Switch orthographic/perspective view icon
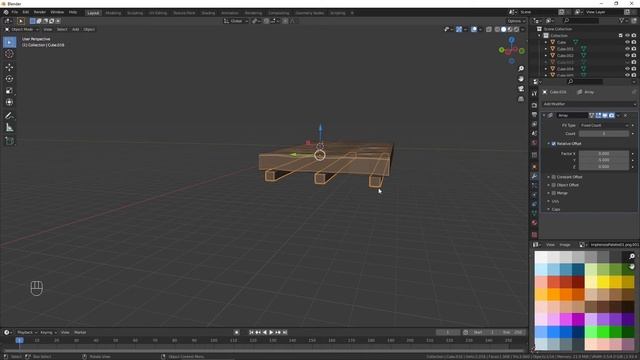The width and height of the screenshot is (640, 360). [x=521, y=99]
